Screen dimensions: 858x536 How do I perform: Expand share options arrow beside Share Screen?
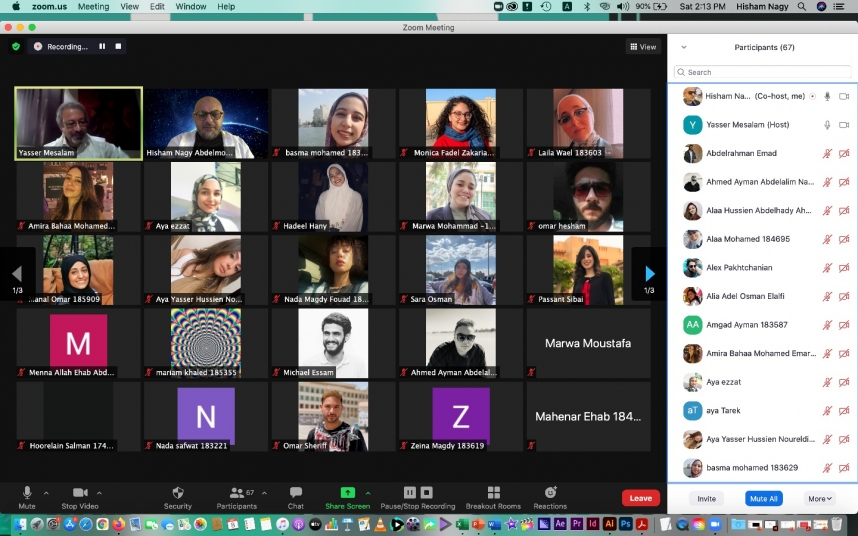point(368,493)
